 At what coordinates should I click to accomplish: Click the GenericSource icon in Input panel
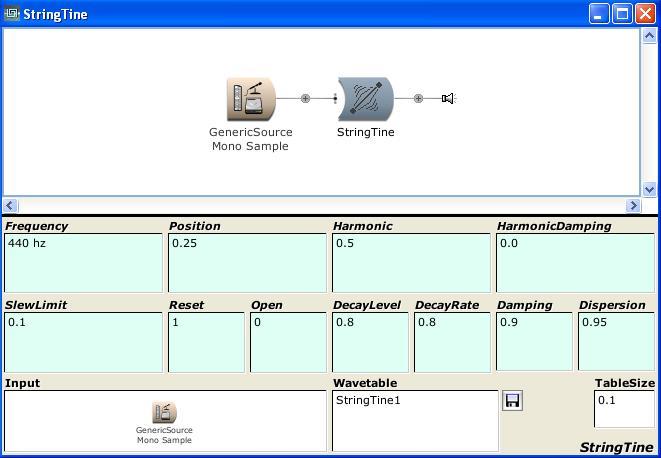164,413
